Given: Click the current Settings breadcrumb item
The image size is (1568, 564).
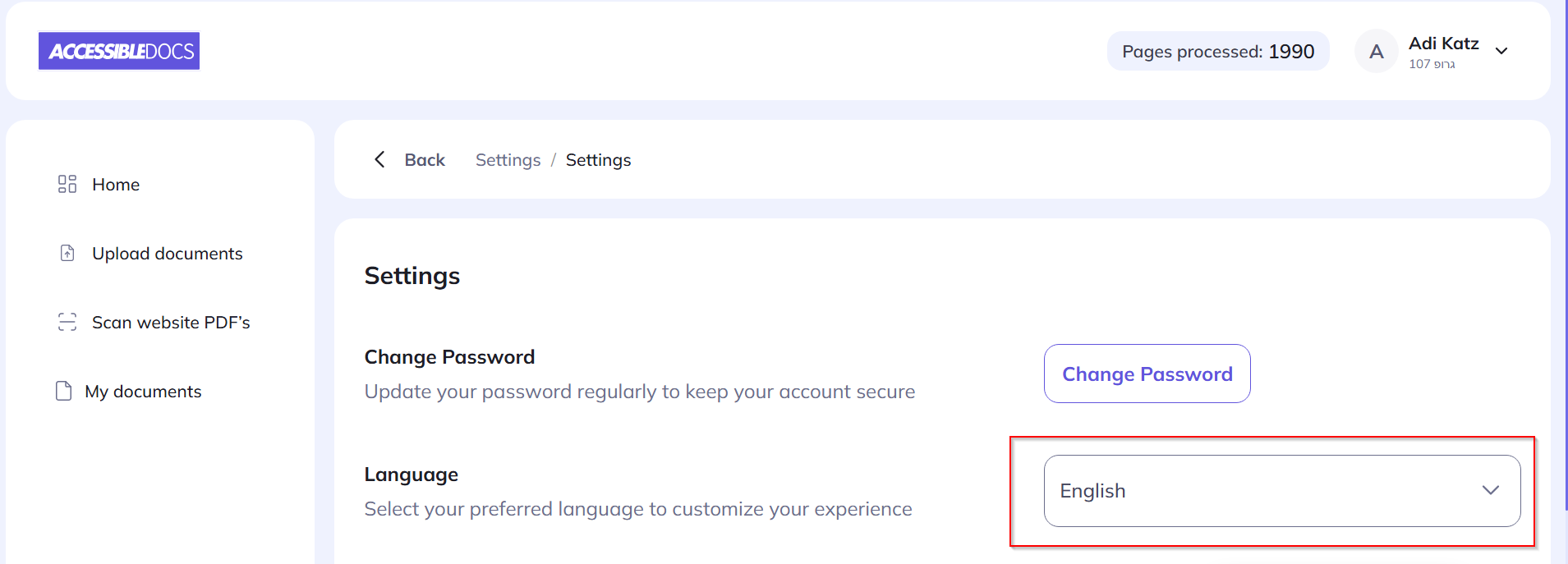Looking at the screenshot, I should [598, 160].
